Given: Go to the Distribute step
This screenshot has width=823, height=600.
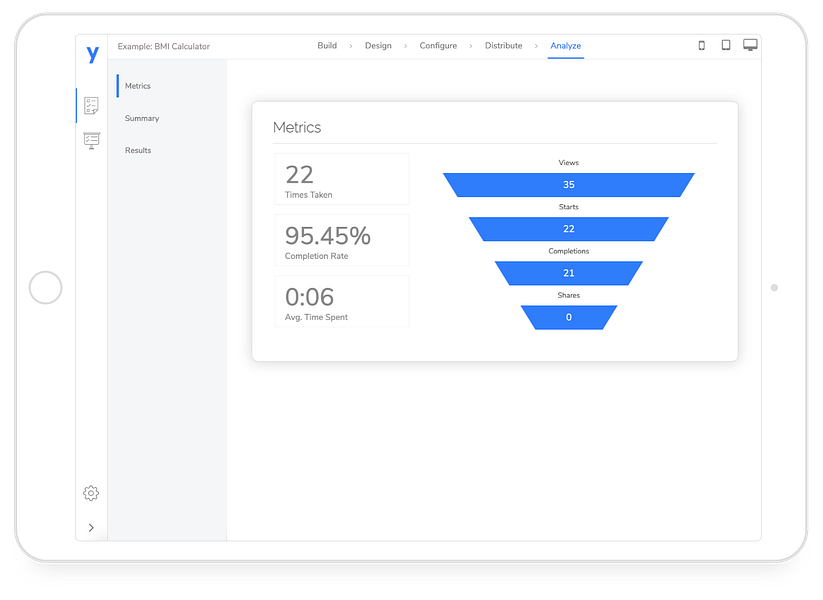Looking at the screenshot, I should click(x=503, y=46).
